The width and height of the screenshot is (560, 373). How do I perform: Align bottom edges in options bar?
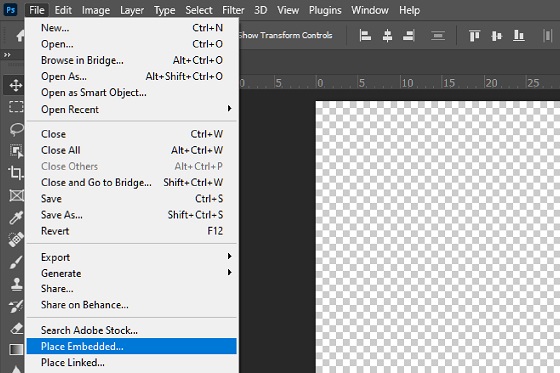tap(519, 35)
